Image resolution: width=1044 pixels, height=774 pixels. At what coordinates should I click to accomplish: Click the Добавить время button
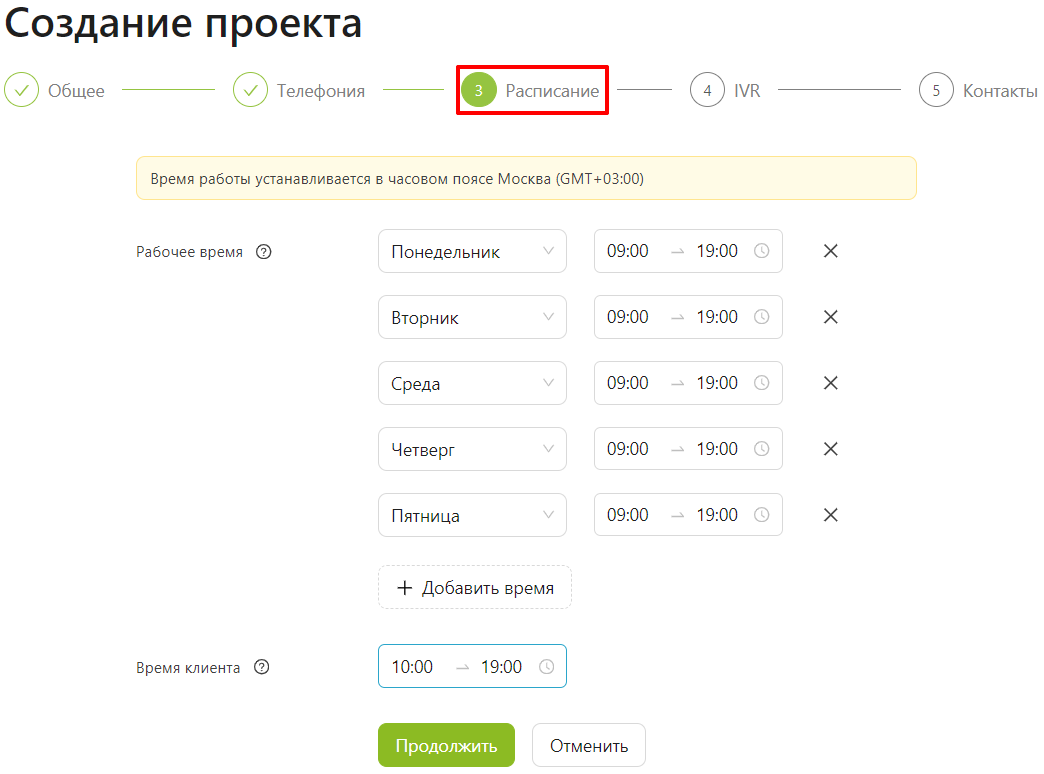click(x=475, y=587)
